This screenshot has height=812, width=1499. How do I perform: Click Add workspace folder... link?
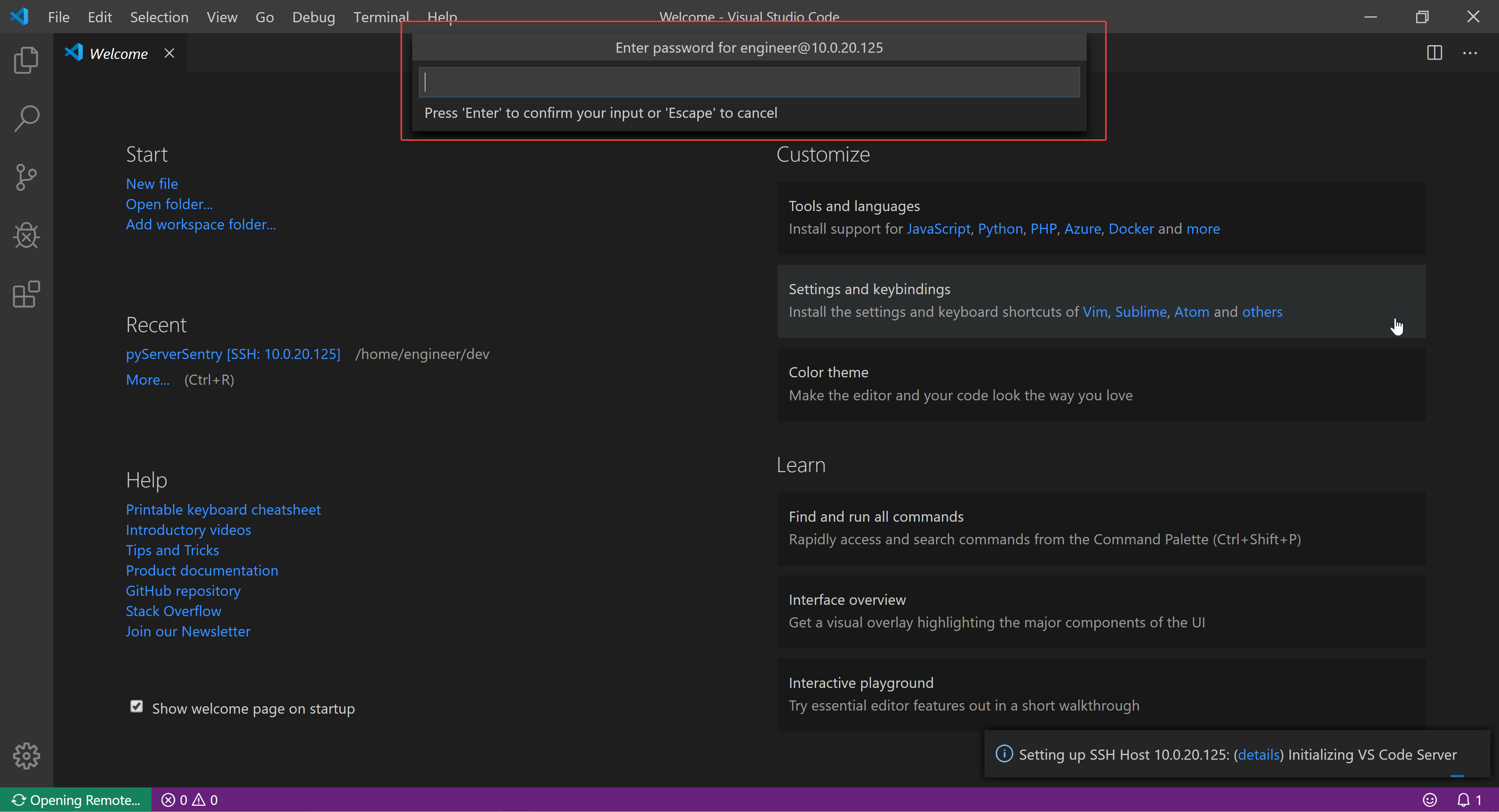pyautogui.click(x=201, y=224)
